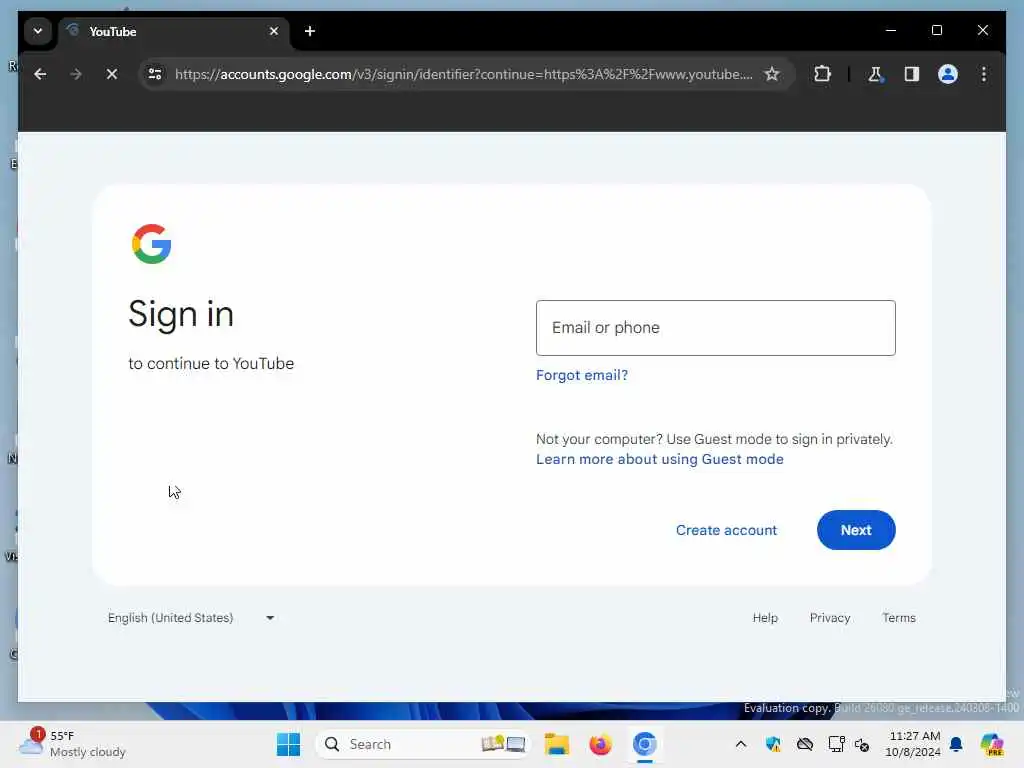
Task: Click the Forgot email? link
Action: [581, 375]
